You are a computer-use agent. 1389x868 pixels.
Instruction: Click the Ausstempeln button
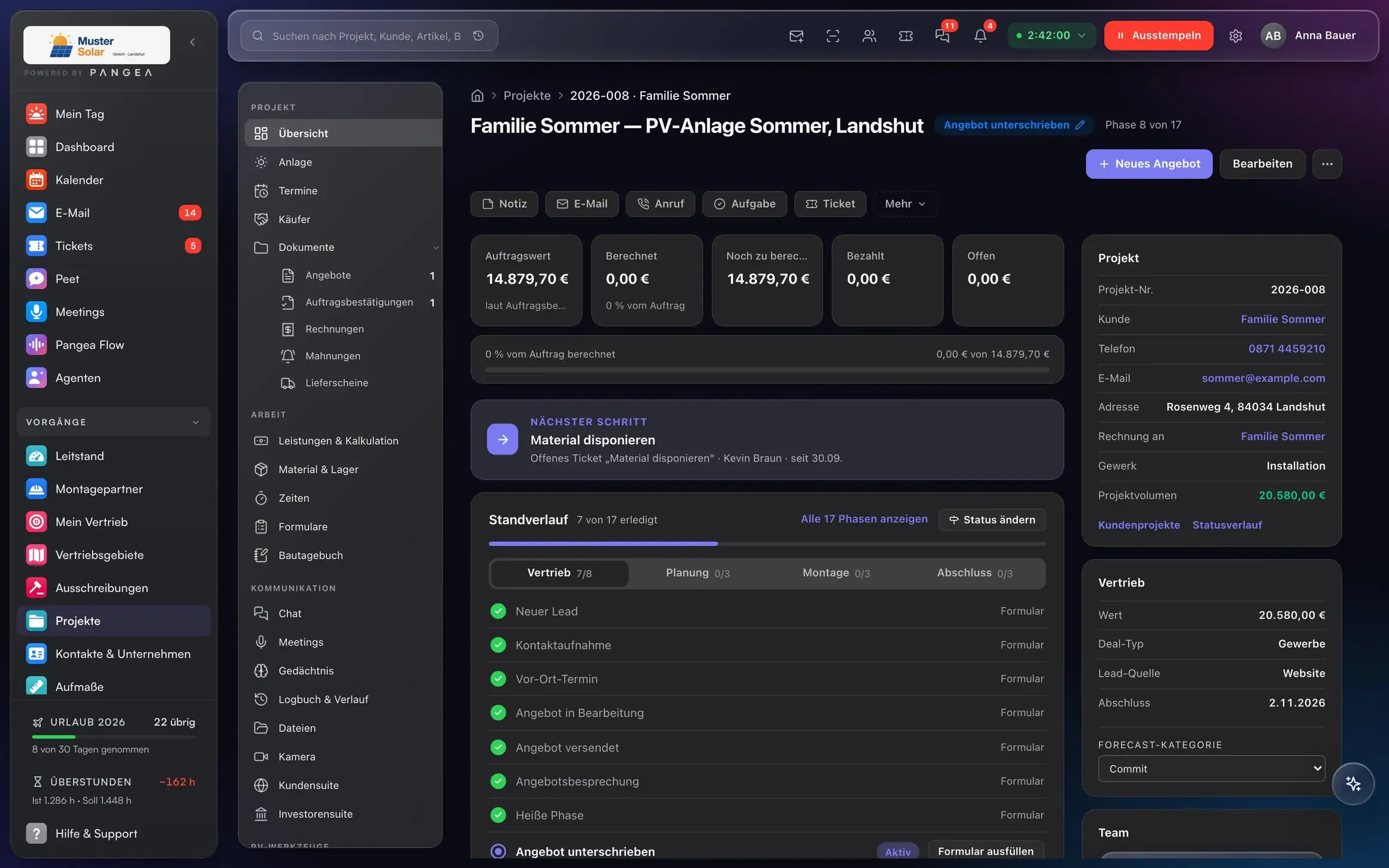point(1158,36)
